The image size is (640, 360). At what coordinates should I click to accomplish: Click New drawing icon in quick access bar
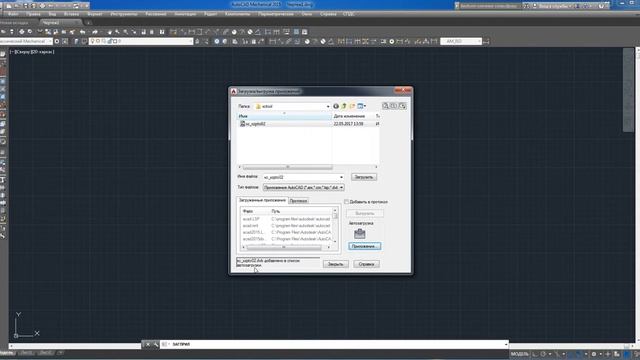[9, 6]
